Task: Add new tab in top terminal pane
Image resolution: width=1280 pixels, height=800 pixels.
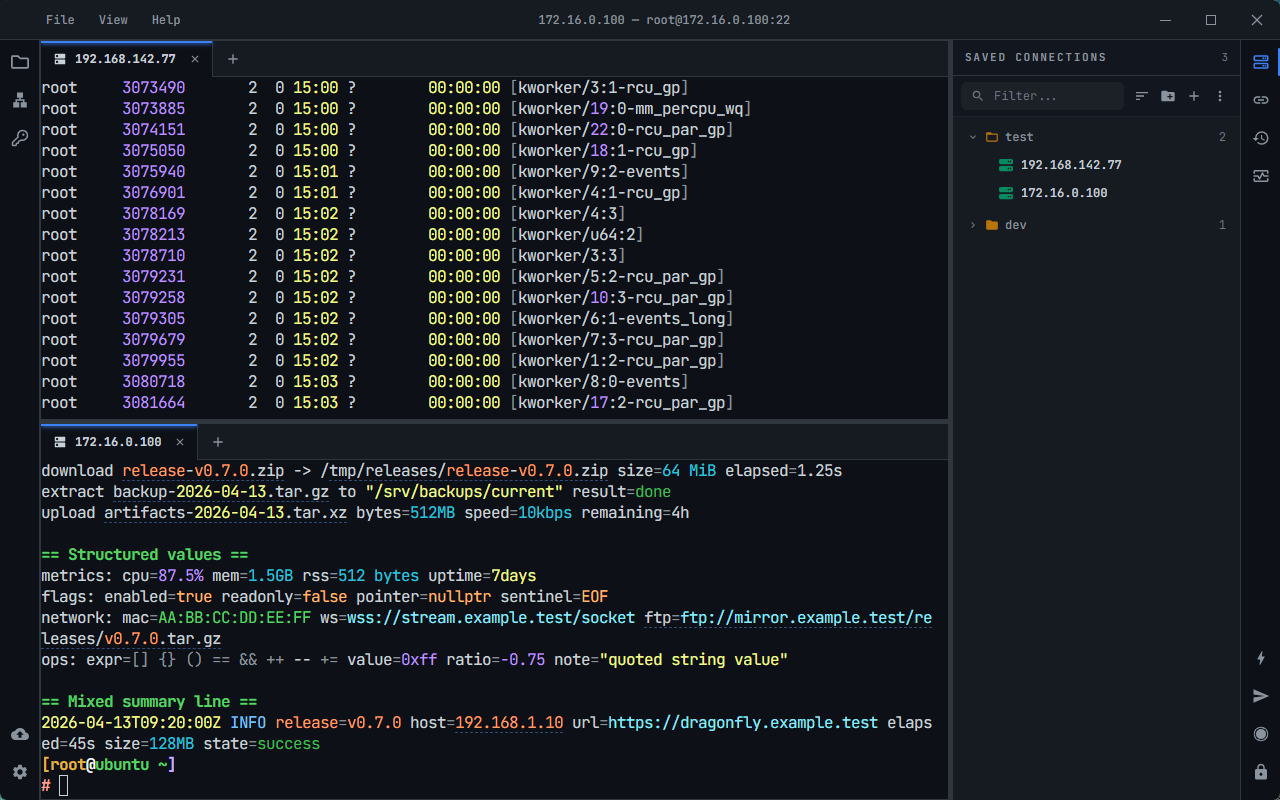Action: click(x=233, y=59)
